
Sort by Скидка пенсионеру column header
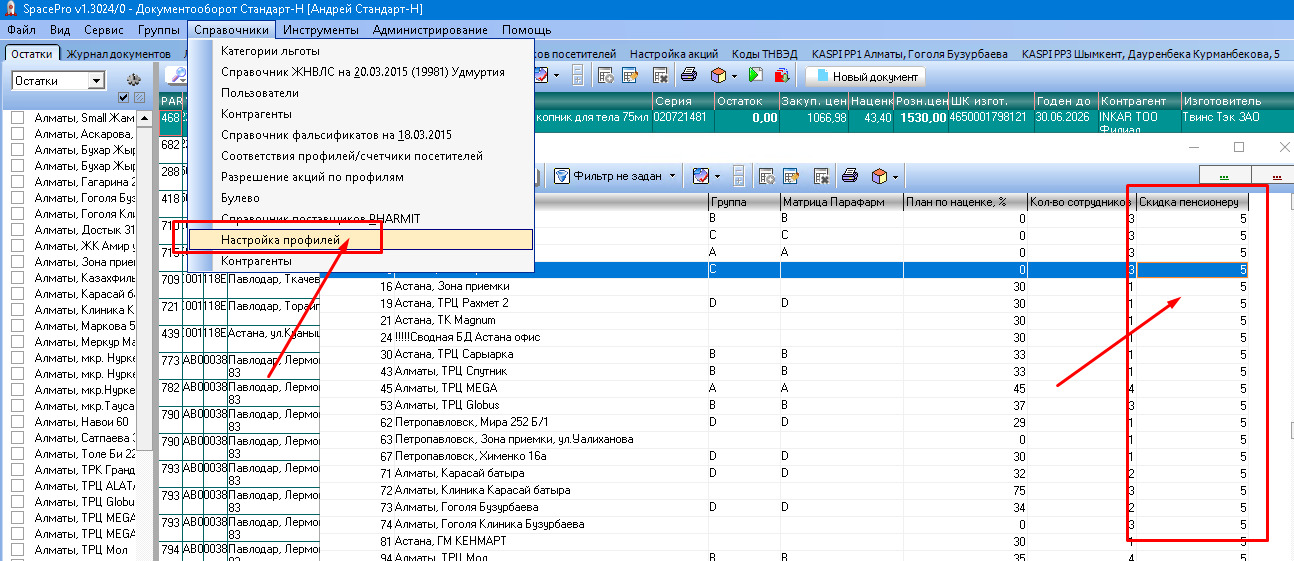click(1194, 202)
